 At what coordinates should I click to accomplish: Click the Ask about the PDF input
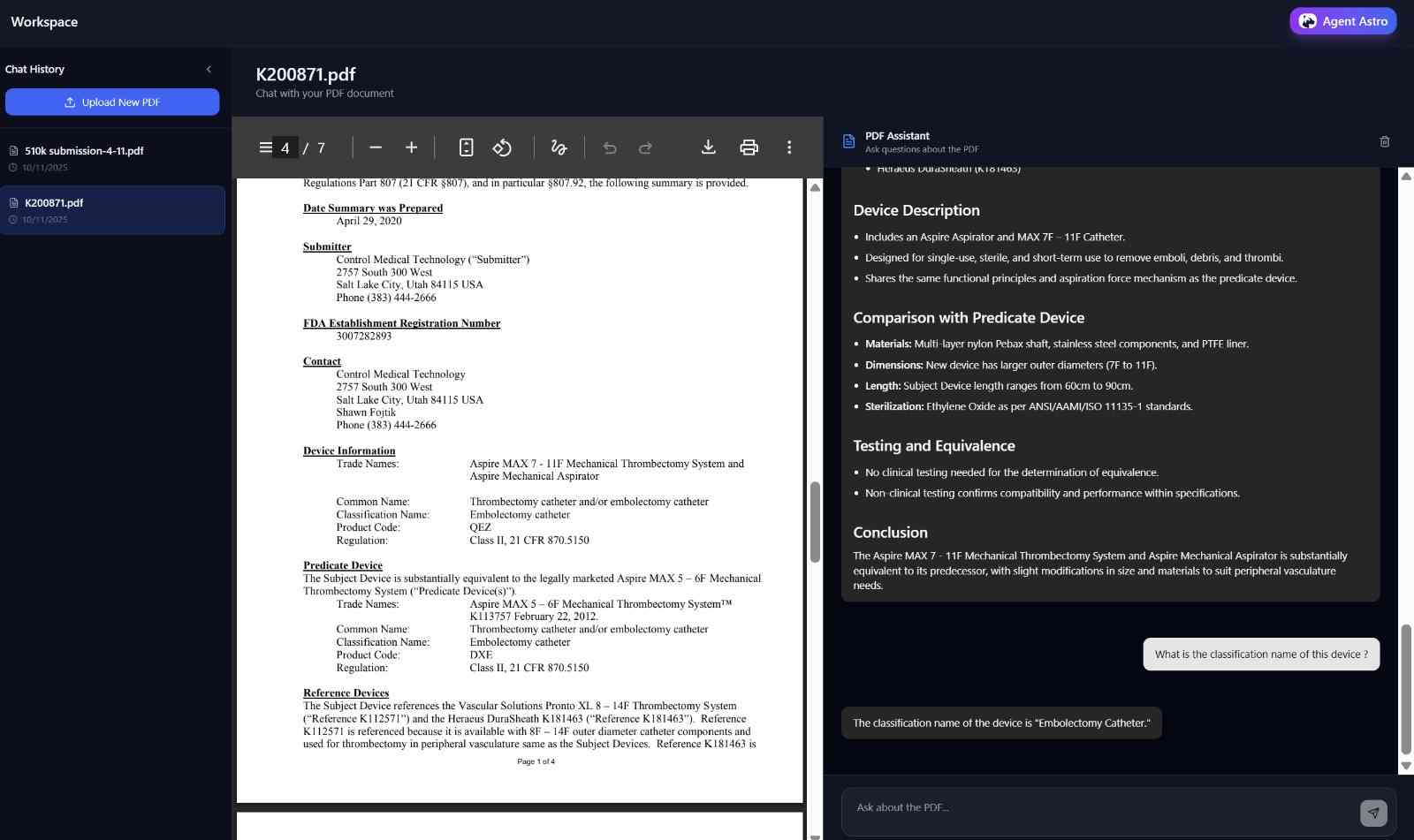pyautogui.click(x=1096, y=807)
